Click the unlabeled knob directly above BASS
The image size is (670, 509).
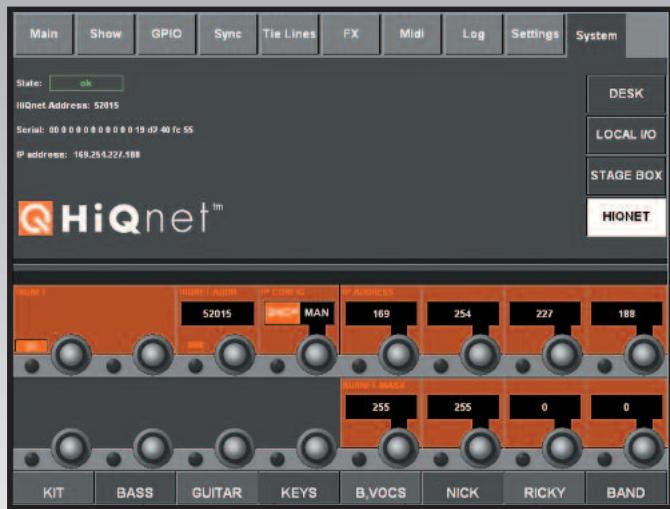(x=153, y=448)
